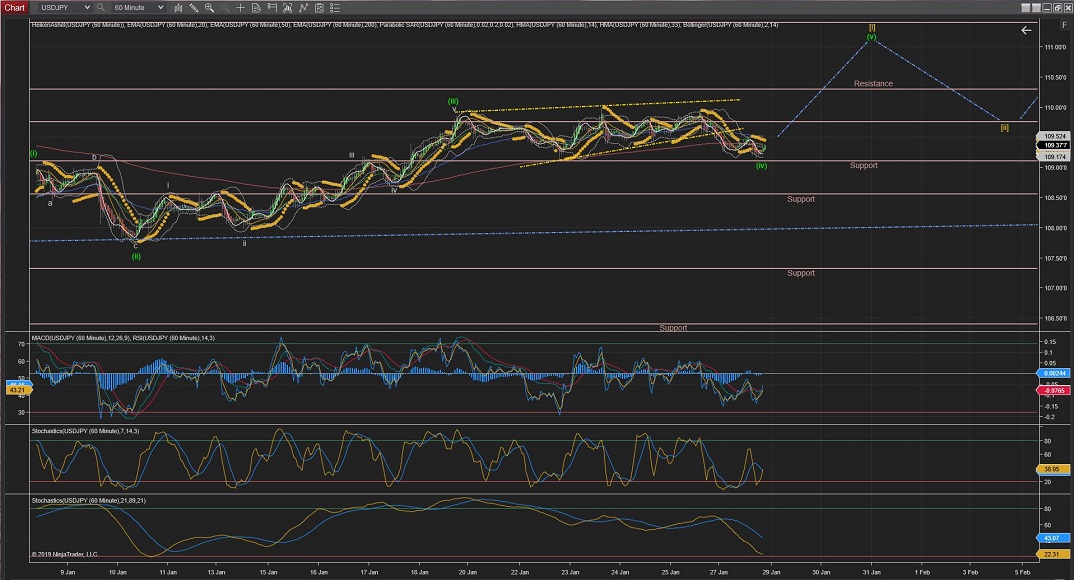Open the bar type chart style icon

tap(178, 8)
